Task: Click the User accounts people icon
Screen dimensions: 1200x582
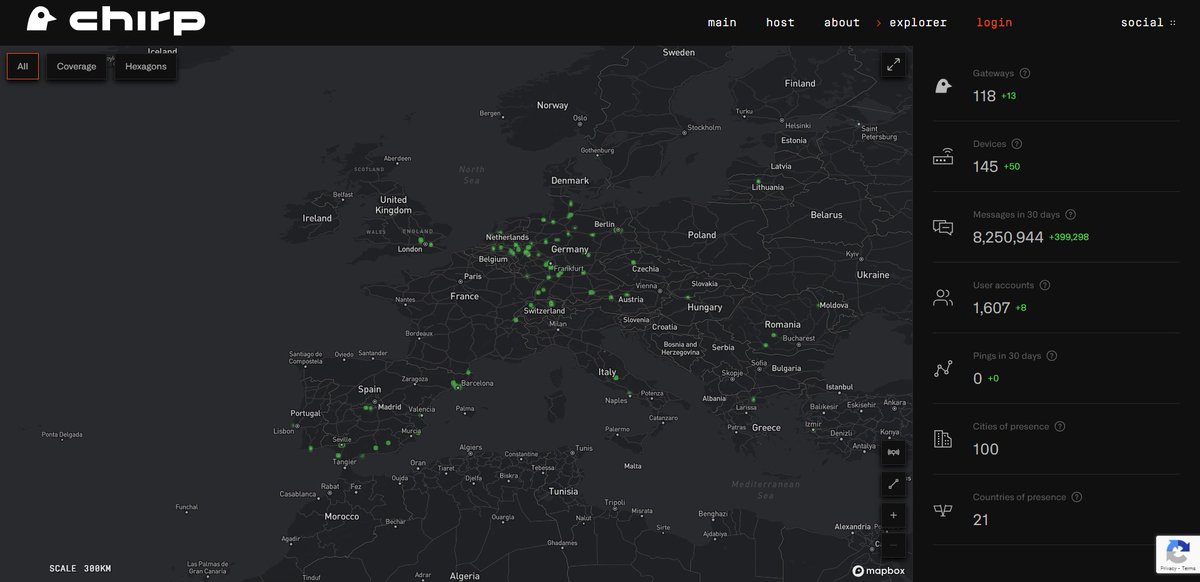Action: pos(943,298)
